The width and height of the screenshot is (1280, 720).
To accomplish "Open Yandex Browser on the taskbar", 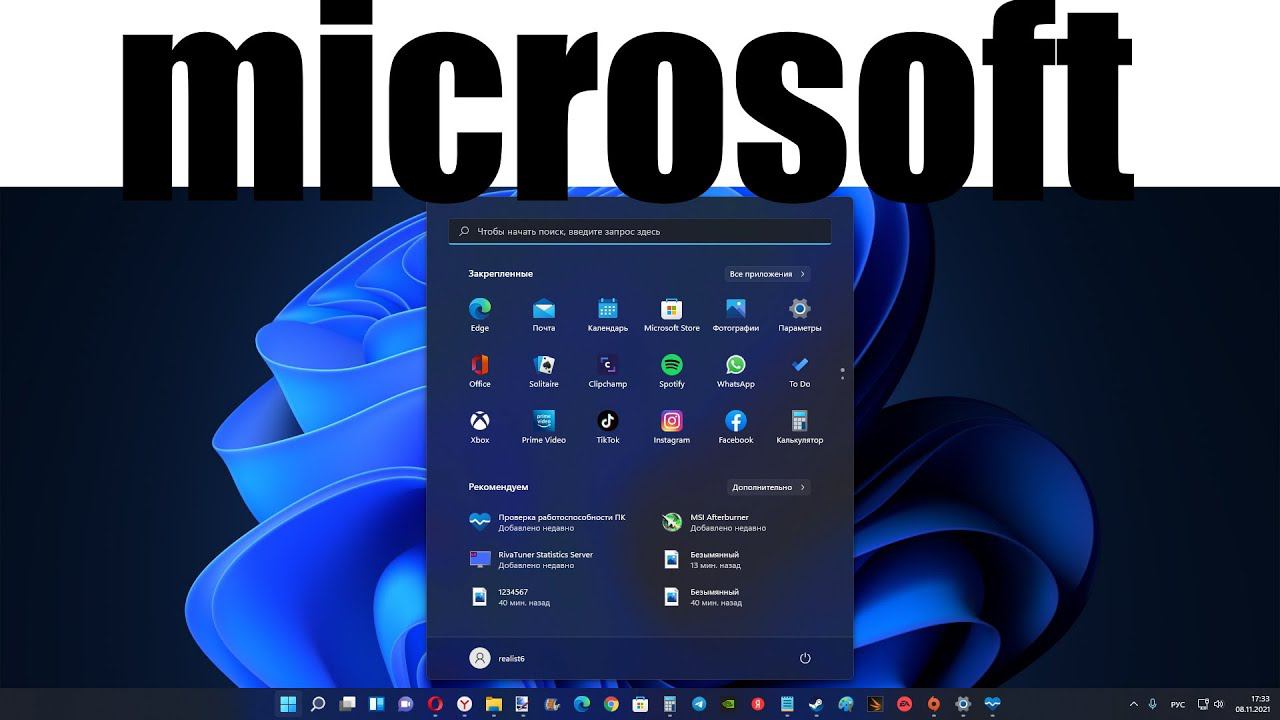I will click(x=465, y=704).
